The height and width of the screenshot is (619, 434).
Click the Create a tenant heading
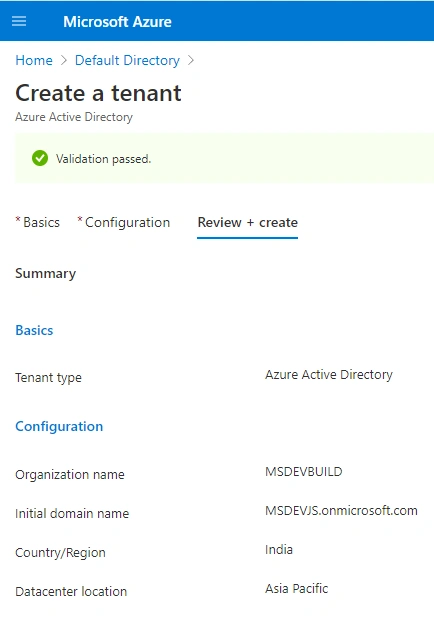[98, 93]
